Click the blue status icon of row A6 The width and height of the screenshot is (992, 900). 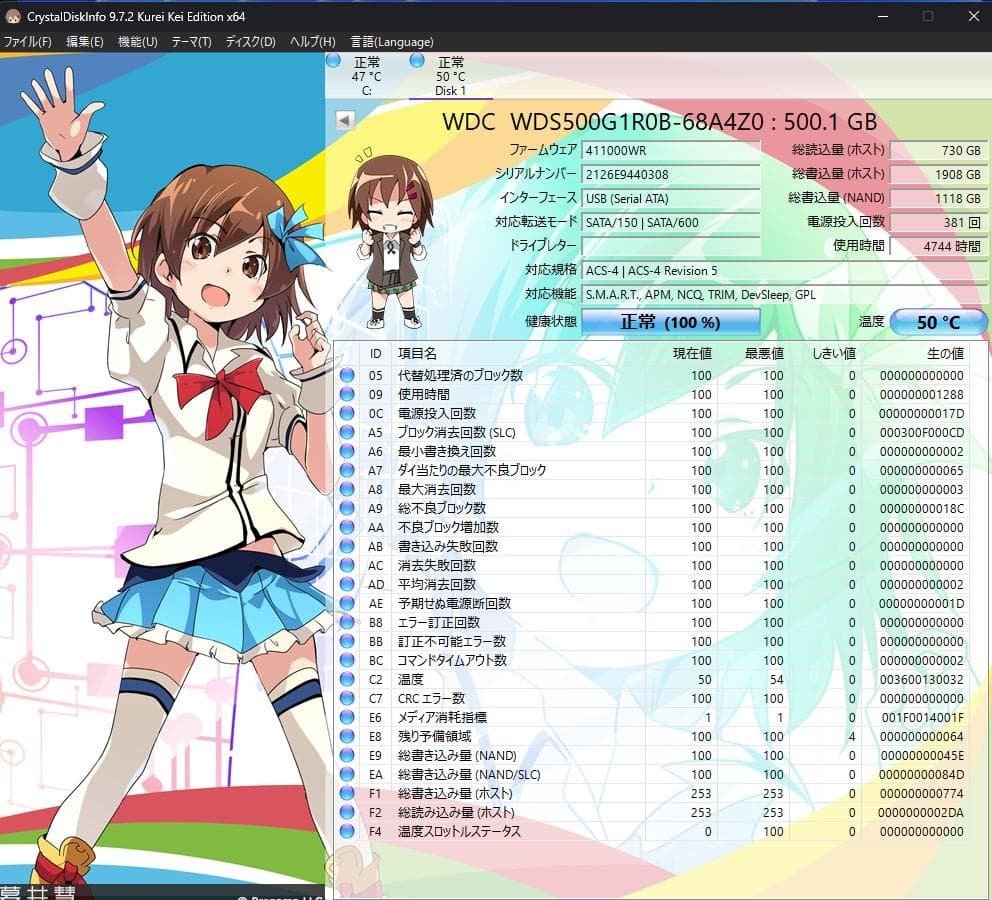point(347,451)
